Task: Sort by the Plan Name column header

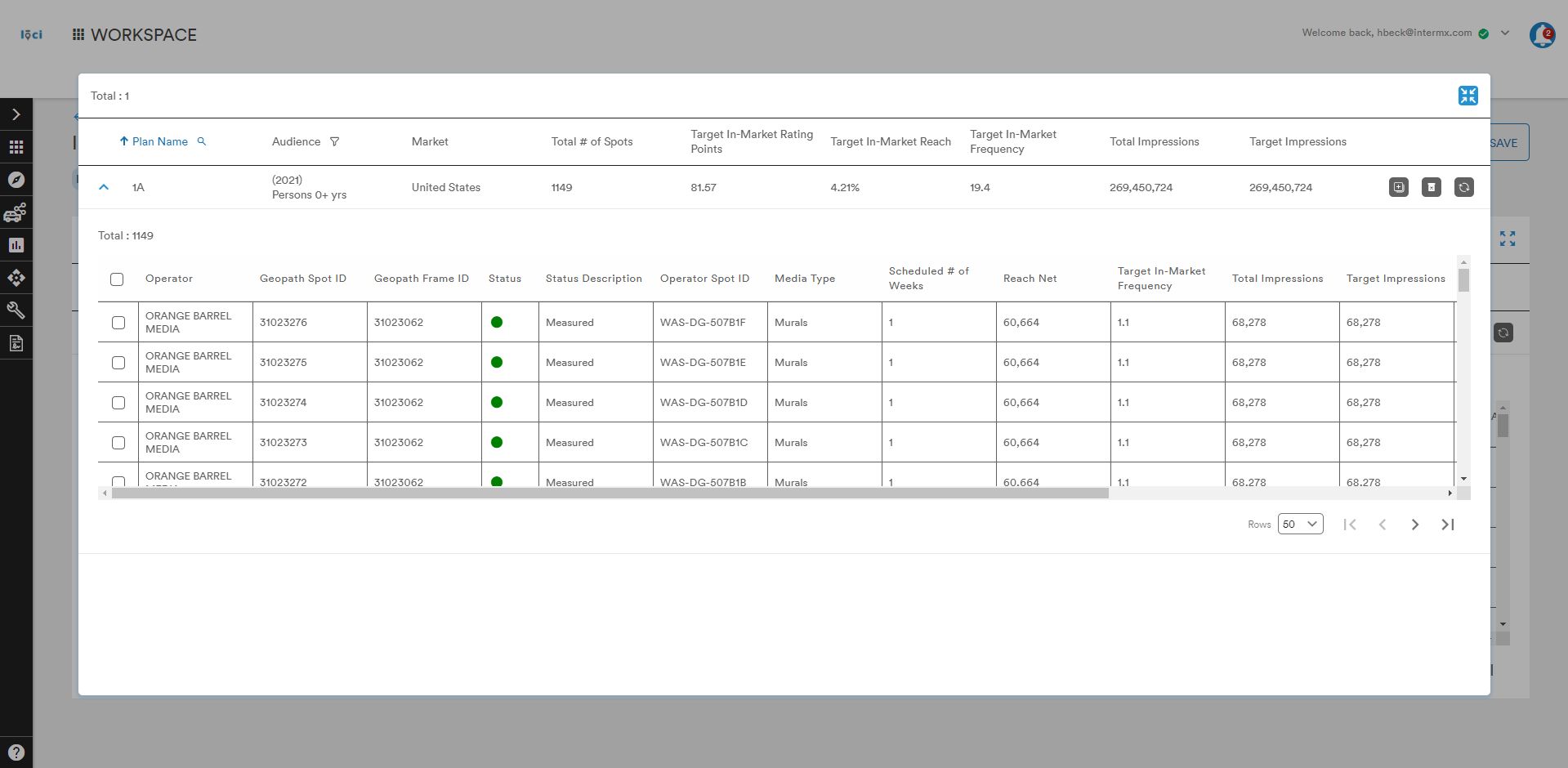Action: 160,141
